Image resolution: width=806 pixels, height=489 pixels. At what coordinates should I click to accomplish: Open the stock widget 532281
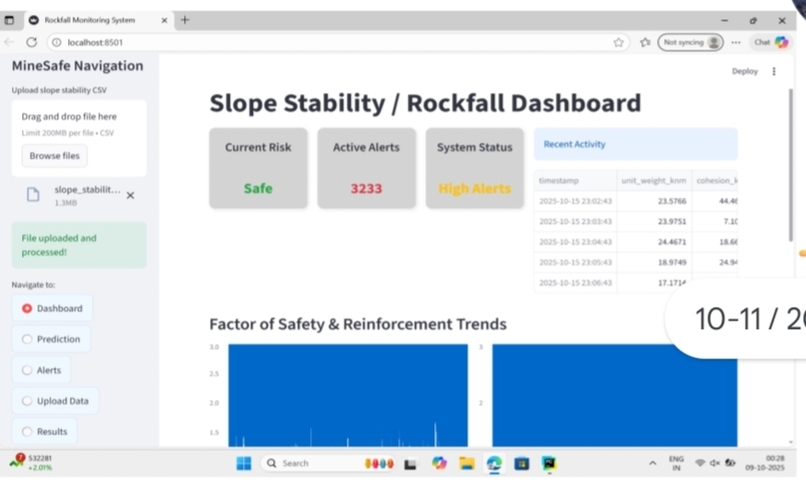[32, 462]
